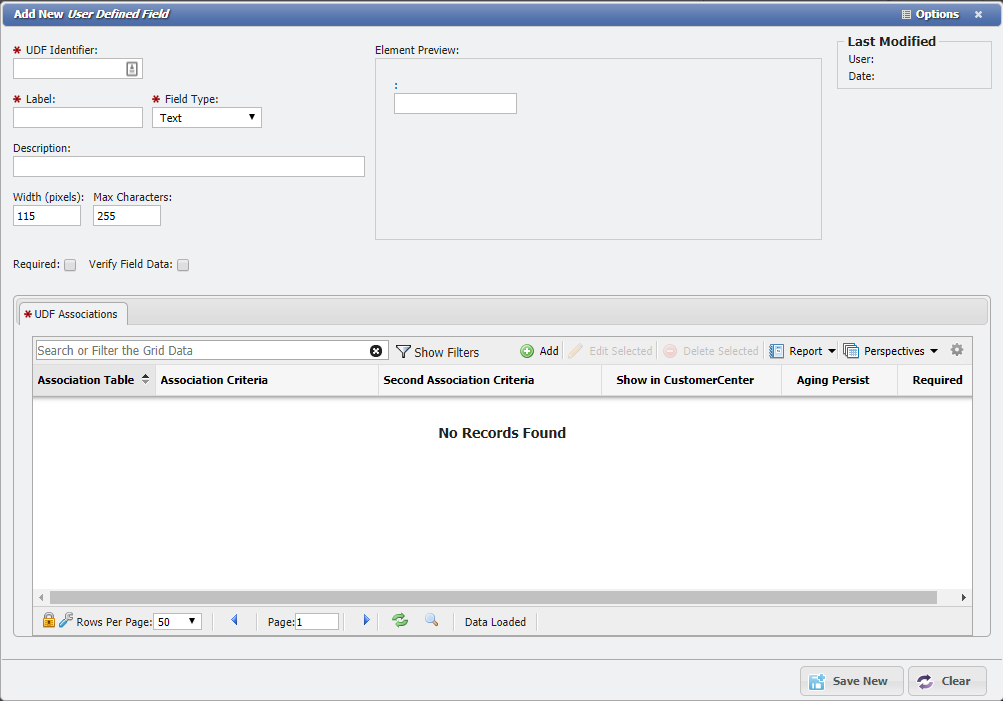Click the wrench column configuration icon

pyautogui.click(x=65, y=620)
